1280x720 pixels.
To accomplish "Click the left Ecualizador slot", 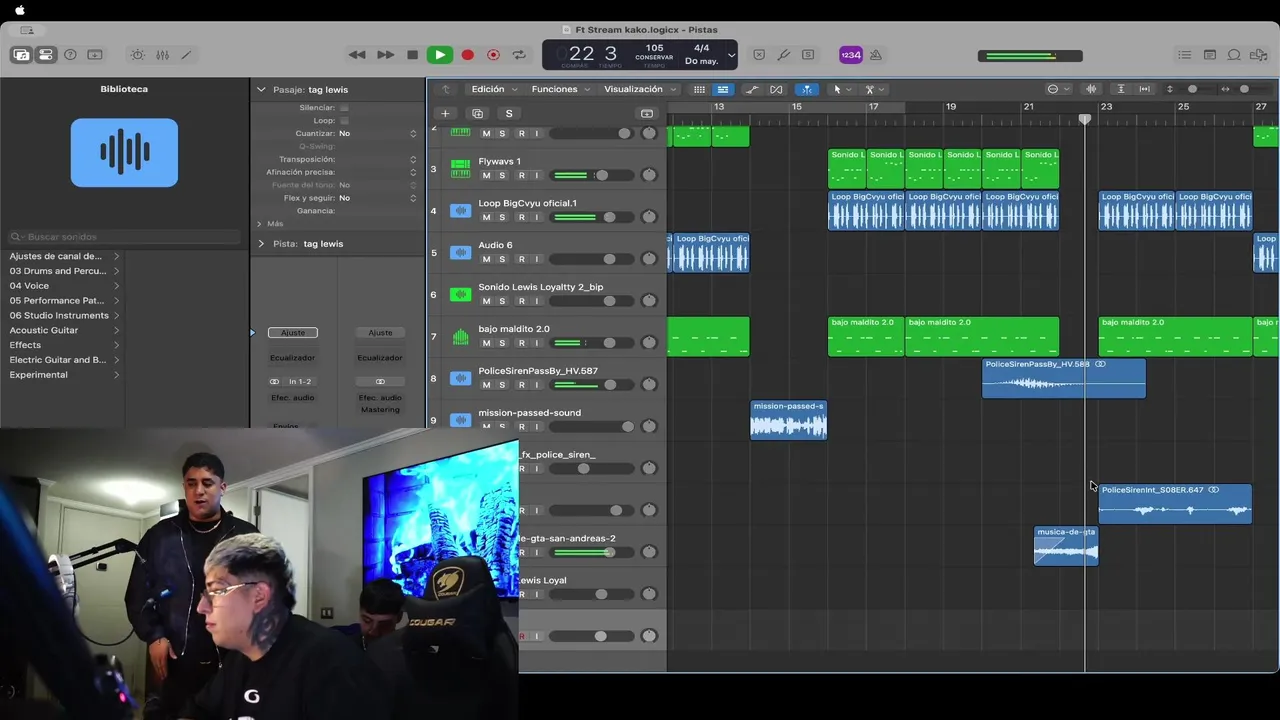I will coord(293,358).
